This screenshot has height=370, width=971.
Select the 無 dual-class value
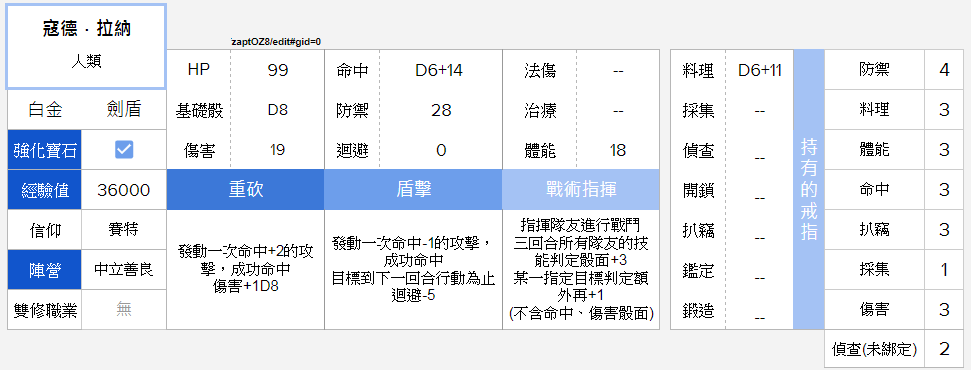pos(124,310)
